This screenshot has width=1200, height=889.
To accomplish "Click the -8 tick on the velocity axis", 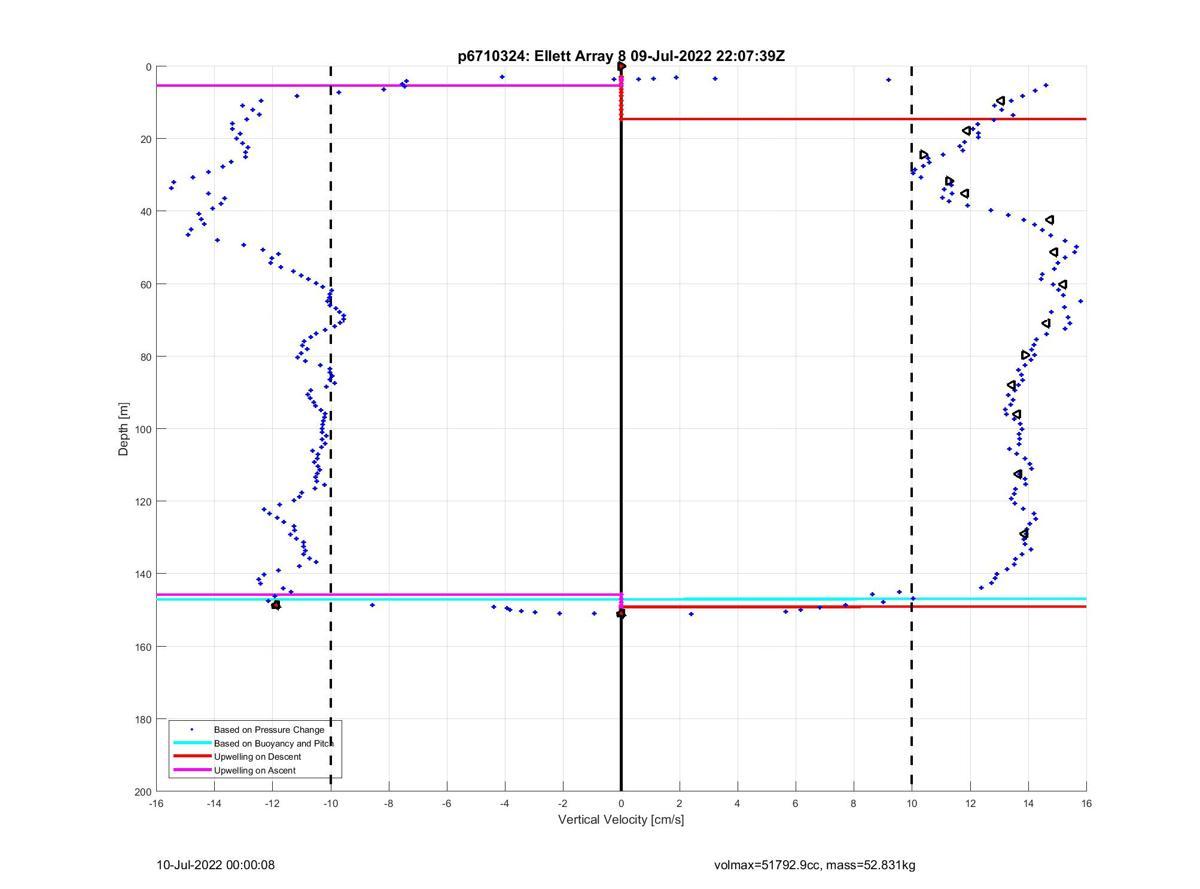I will (388, 803).
